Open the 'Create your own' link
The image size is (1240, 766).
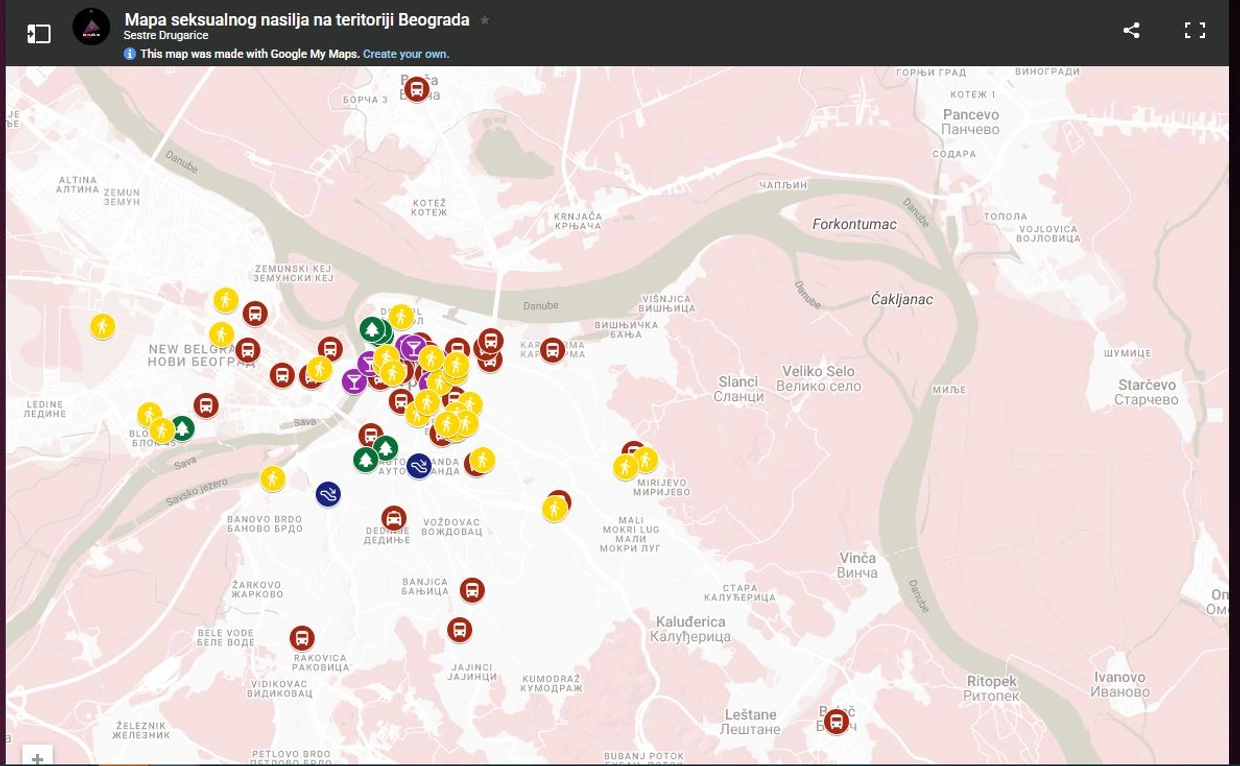tap(406, 54)
